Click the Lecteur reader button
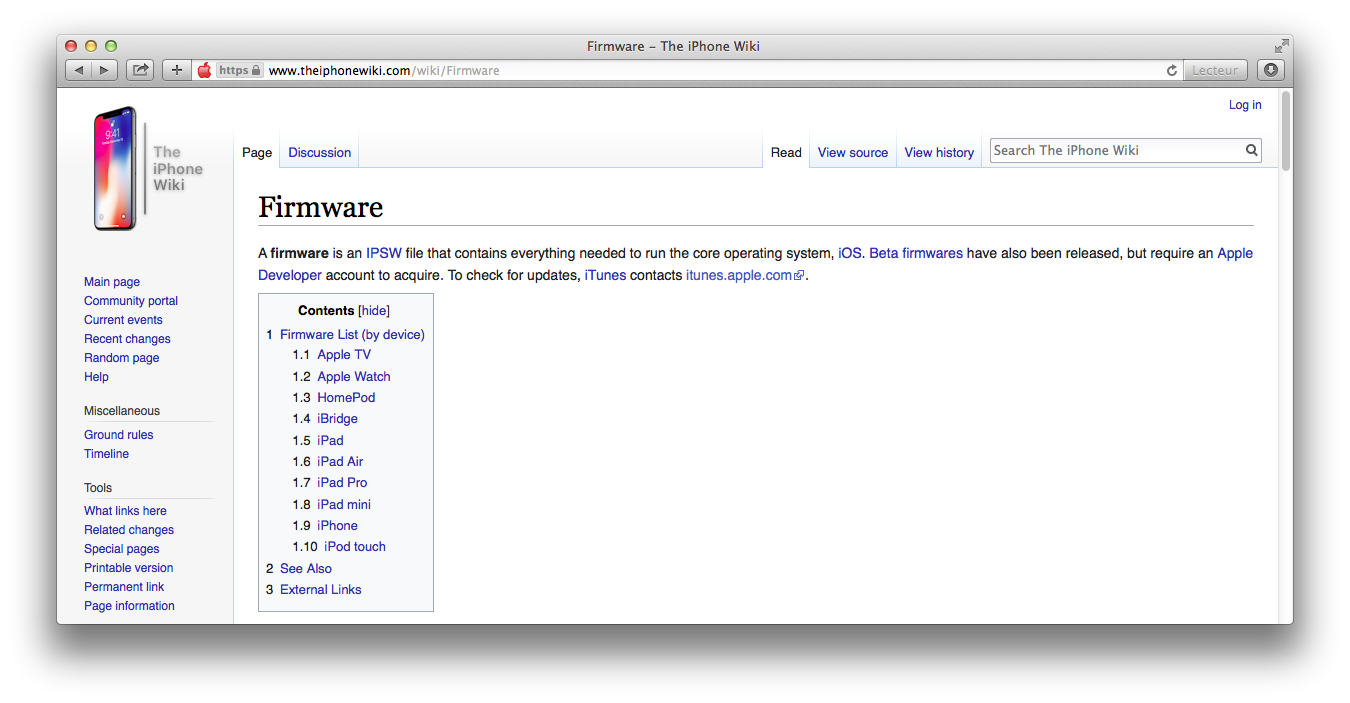This screenshot has height=703, width=1350. coord(1215,70)
